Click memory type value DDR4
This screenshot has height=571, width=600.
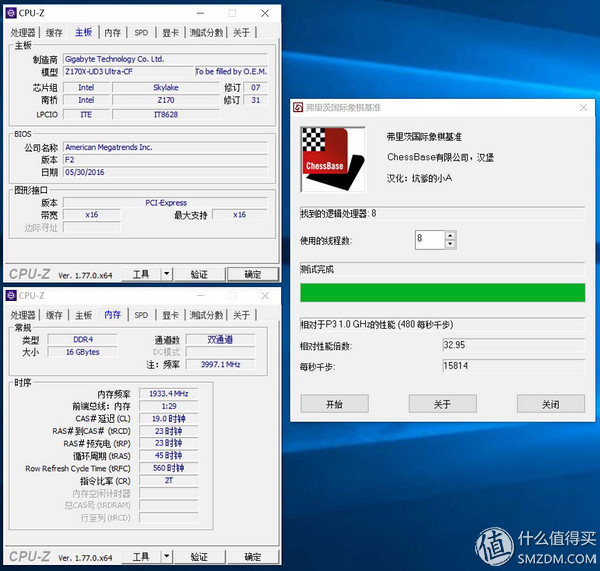click(x=83, y=339)
